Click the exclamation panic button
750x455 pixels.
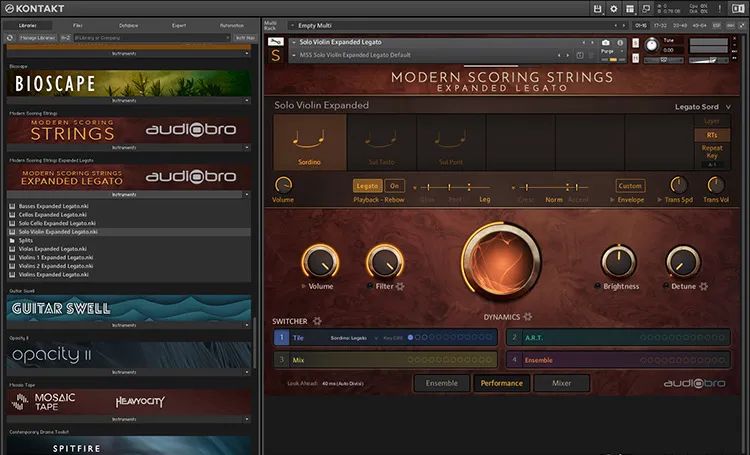(x=720, y=9)
